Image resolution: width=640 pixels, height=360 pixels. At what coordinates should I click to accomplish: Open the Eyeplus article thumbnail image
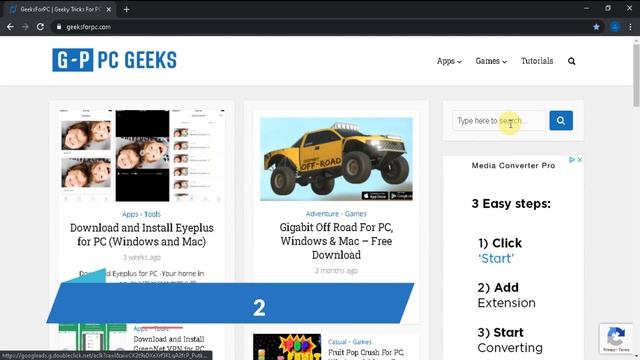(142, 156)
